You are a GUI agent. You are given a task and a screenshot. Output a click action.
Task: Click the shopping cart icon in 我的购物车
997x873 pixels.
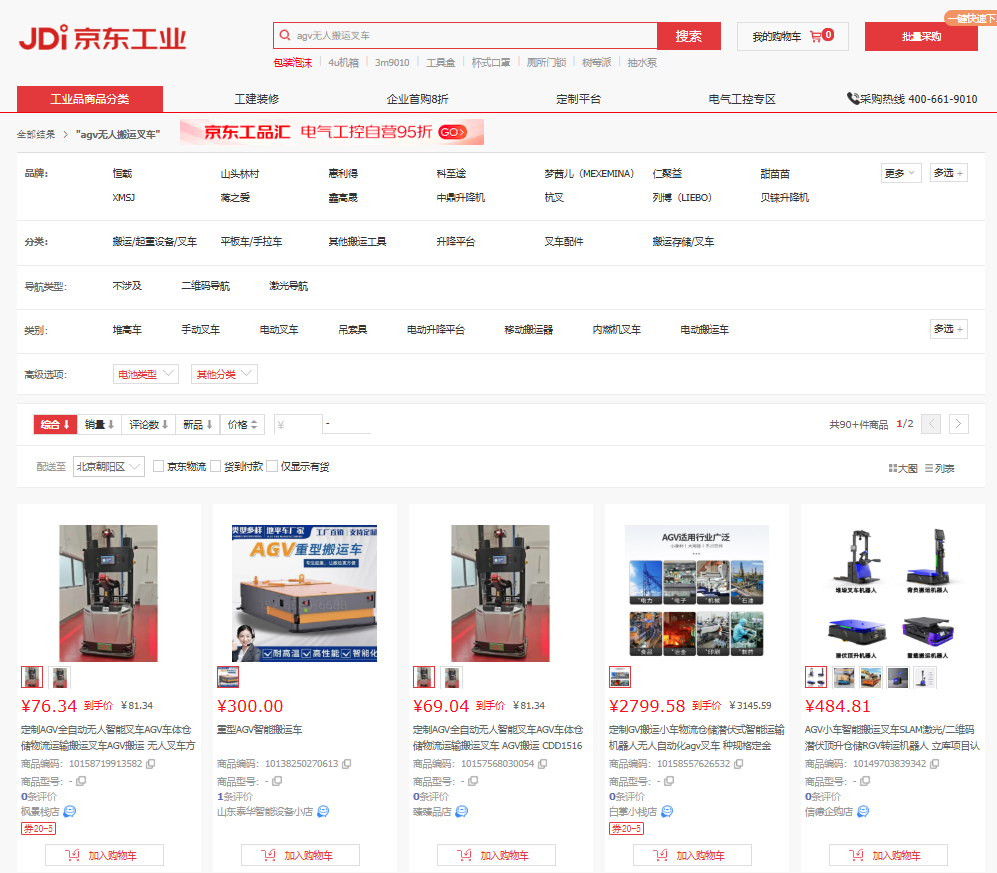(x=815, y=37)
